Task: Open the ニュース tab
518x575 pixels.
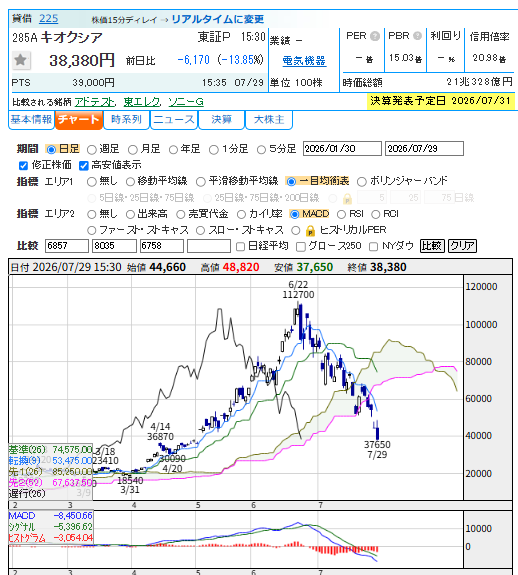Action: coord(174,120)
